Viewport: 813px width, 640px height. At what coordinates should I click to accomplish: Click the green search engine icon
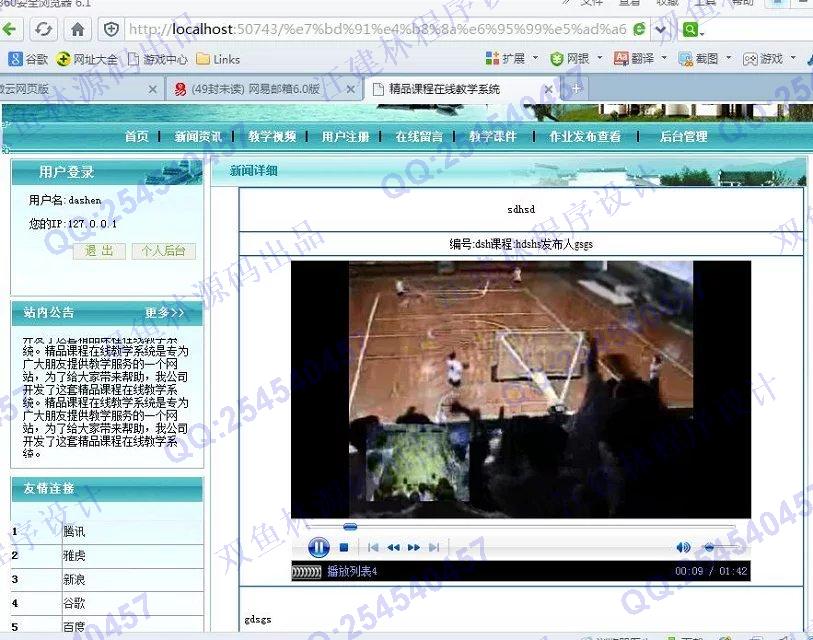pyautogui.click(x=690, y=30)
